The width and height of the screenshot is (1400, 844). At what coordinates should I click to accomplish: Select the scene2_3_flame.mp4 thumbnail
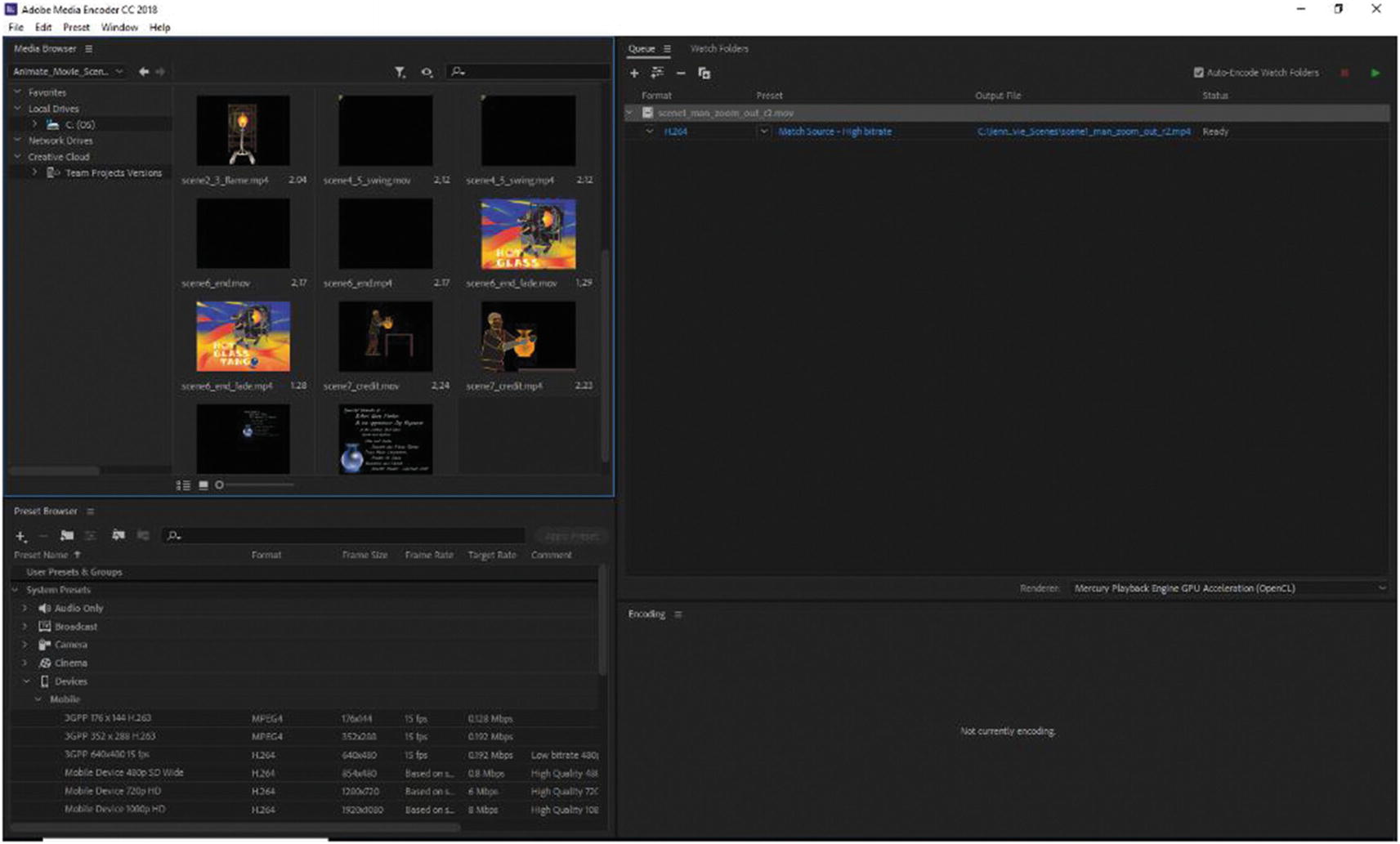243,132
